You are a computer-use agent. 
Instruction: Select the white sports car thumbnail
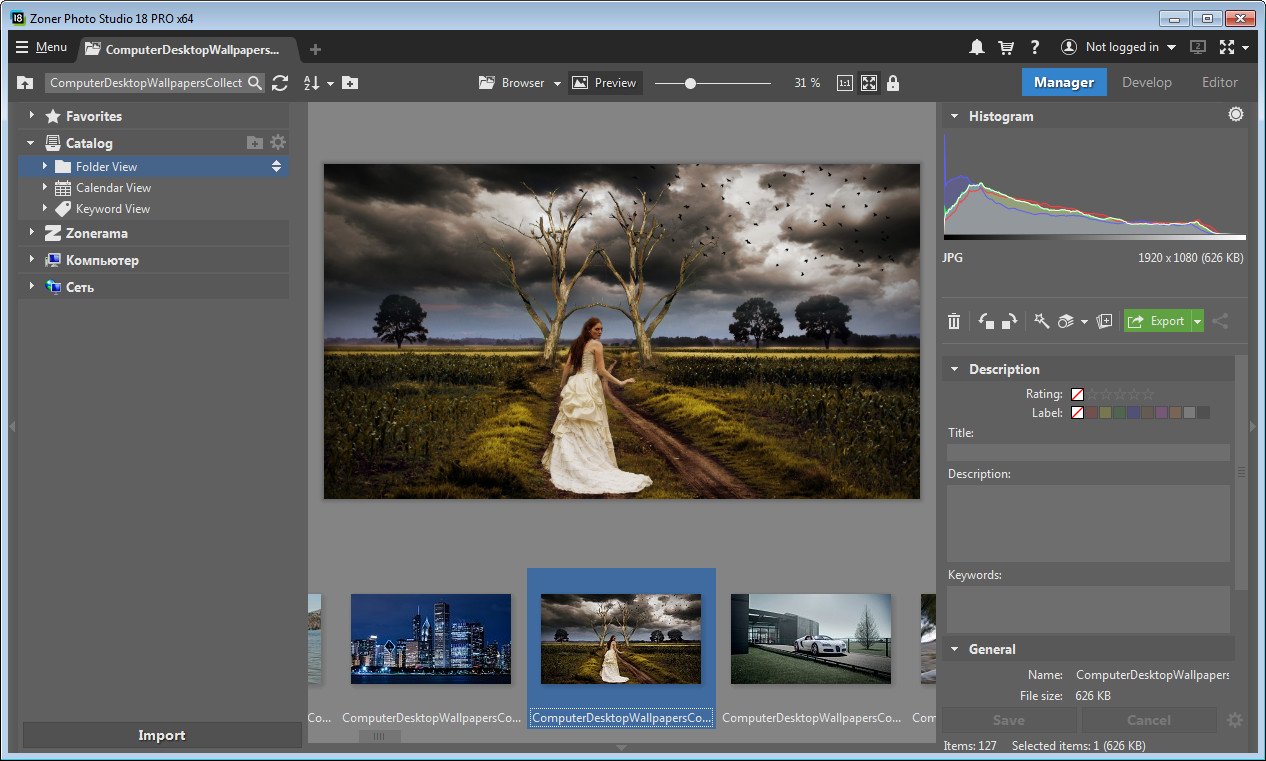(x=810, y=639)
